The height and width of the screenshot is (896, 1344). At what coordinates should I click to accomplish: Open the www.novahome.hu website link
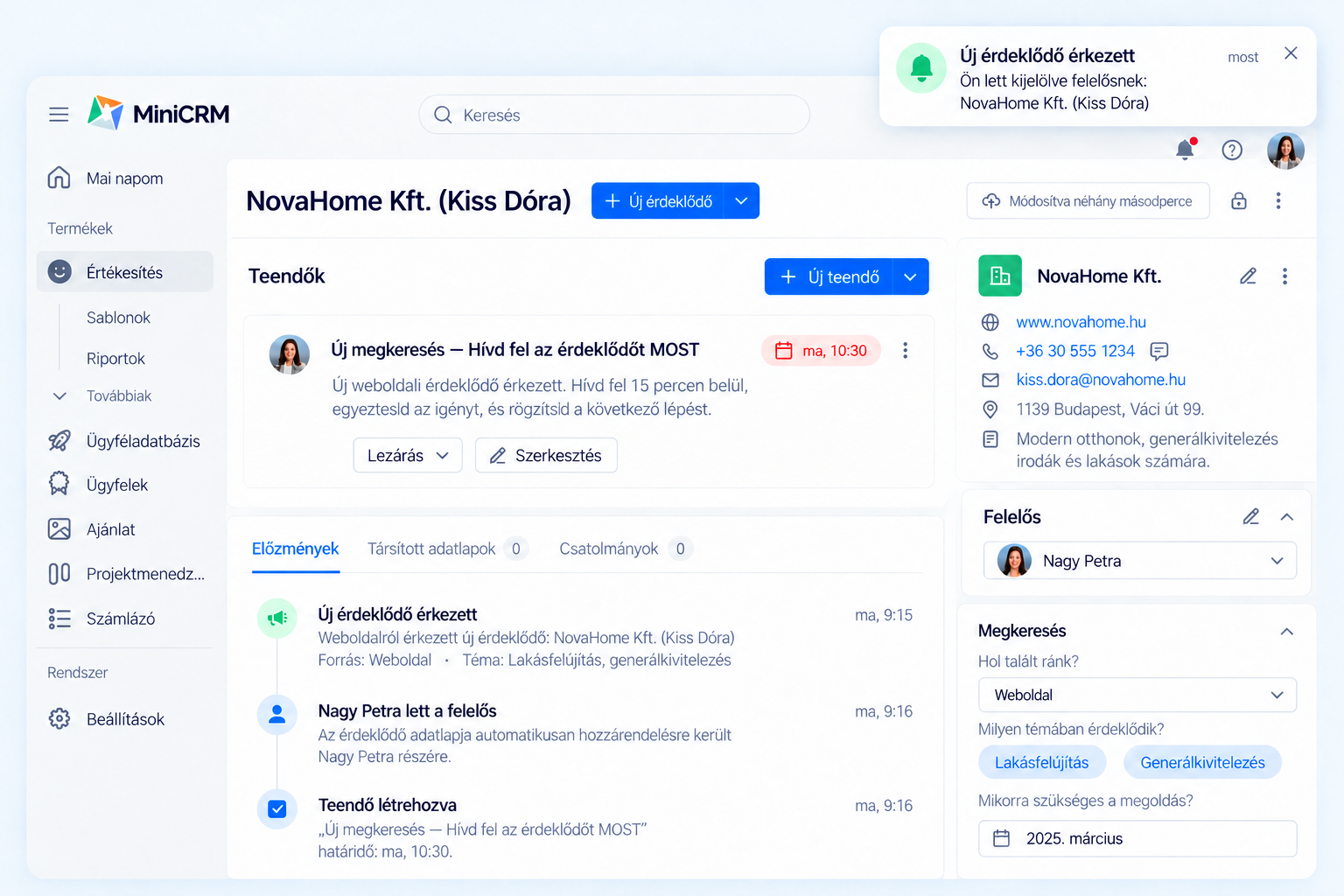1081,322
